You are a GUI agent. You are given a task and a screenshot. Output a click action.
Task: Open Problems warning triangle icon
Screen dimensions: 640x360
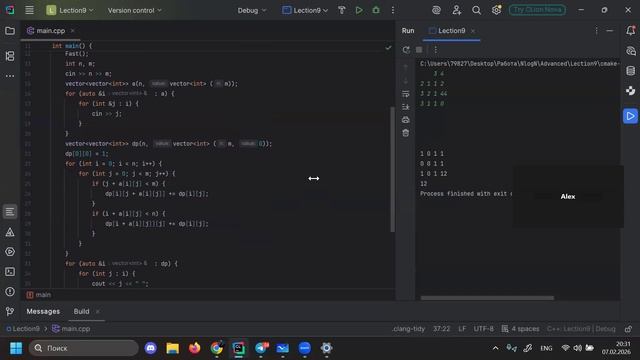[x=10, y=232]
